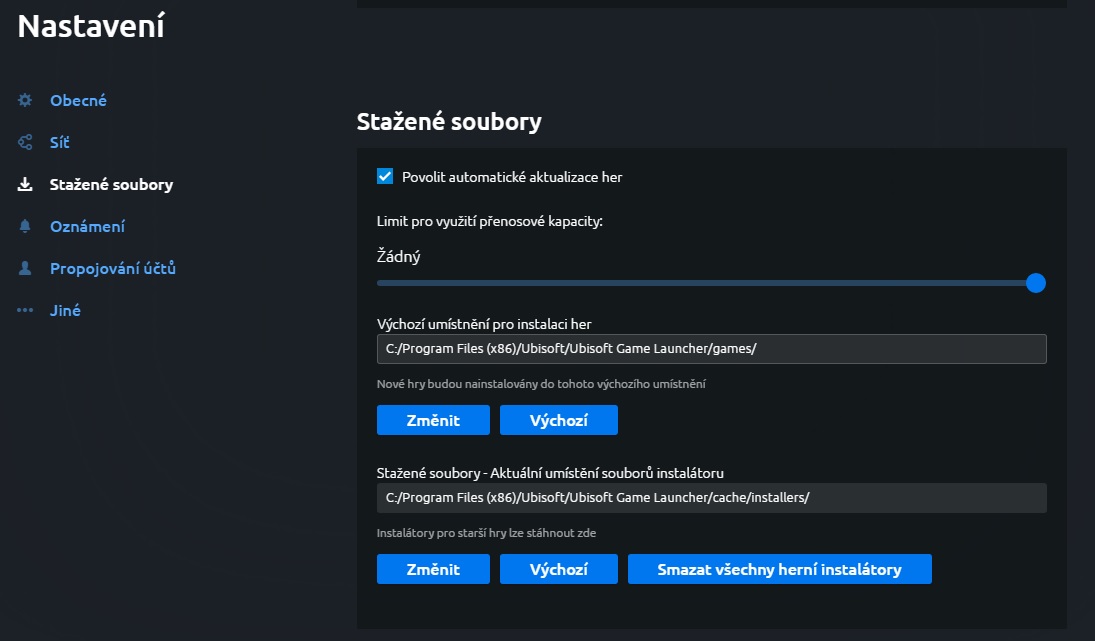
Task: Click the person icon beside Propojování účtů
Action: [x=25, y=268]
